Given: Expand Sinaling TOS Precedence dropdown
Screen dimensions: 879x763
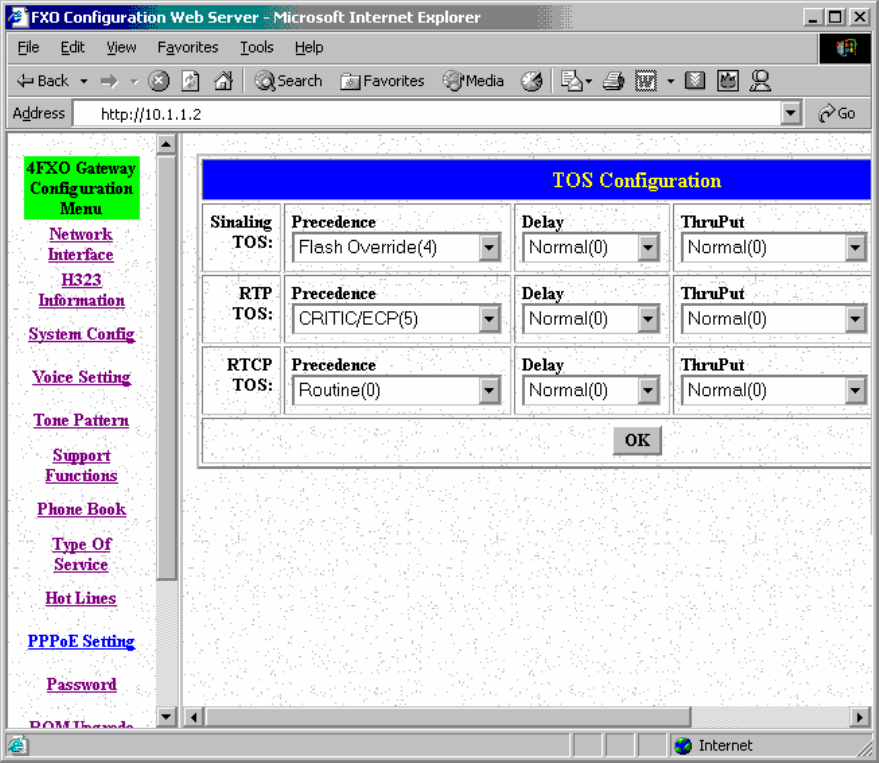Looking at the screenshot, I should point(489,248).
